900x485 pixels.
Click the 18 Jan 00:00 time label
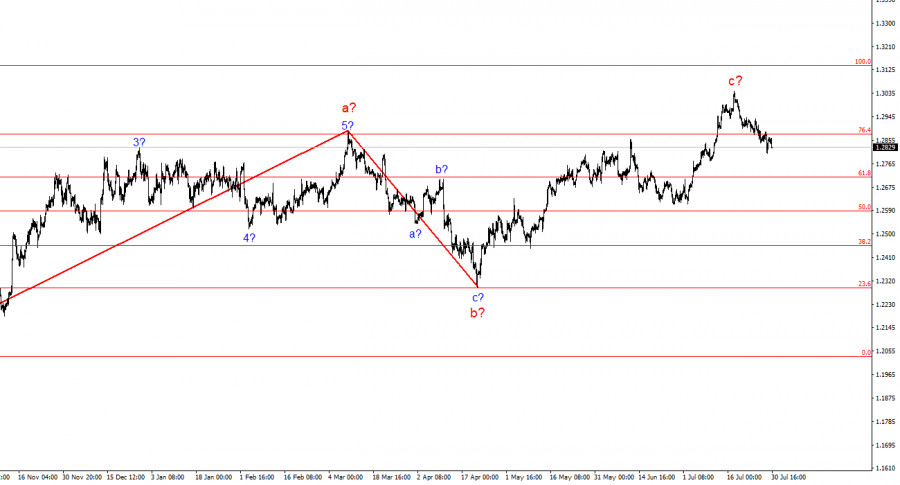tap(213, 478)
